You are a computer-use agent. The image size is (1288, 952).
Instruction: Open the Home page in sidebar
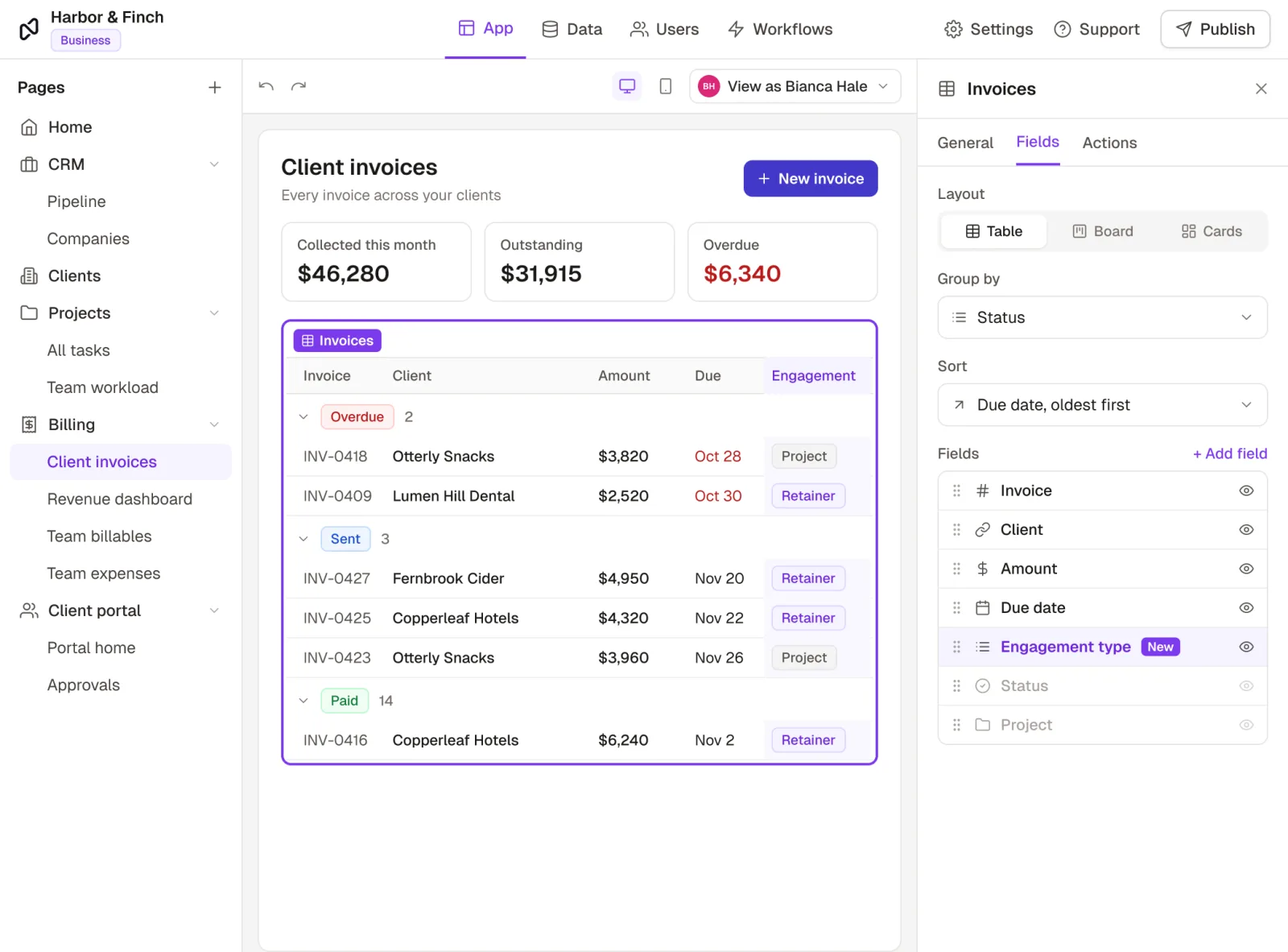(121, 127)
